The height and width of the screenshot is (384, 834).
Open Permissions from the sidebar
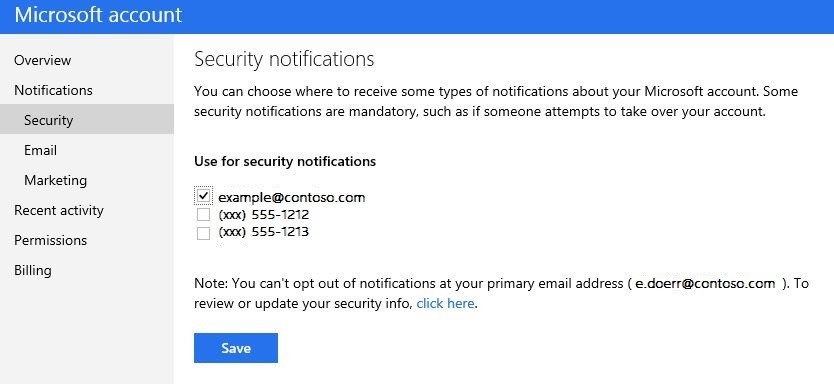coord(51,240)
